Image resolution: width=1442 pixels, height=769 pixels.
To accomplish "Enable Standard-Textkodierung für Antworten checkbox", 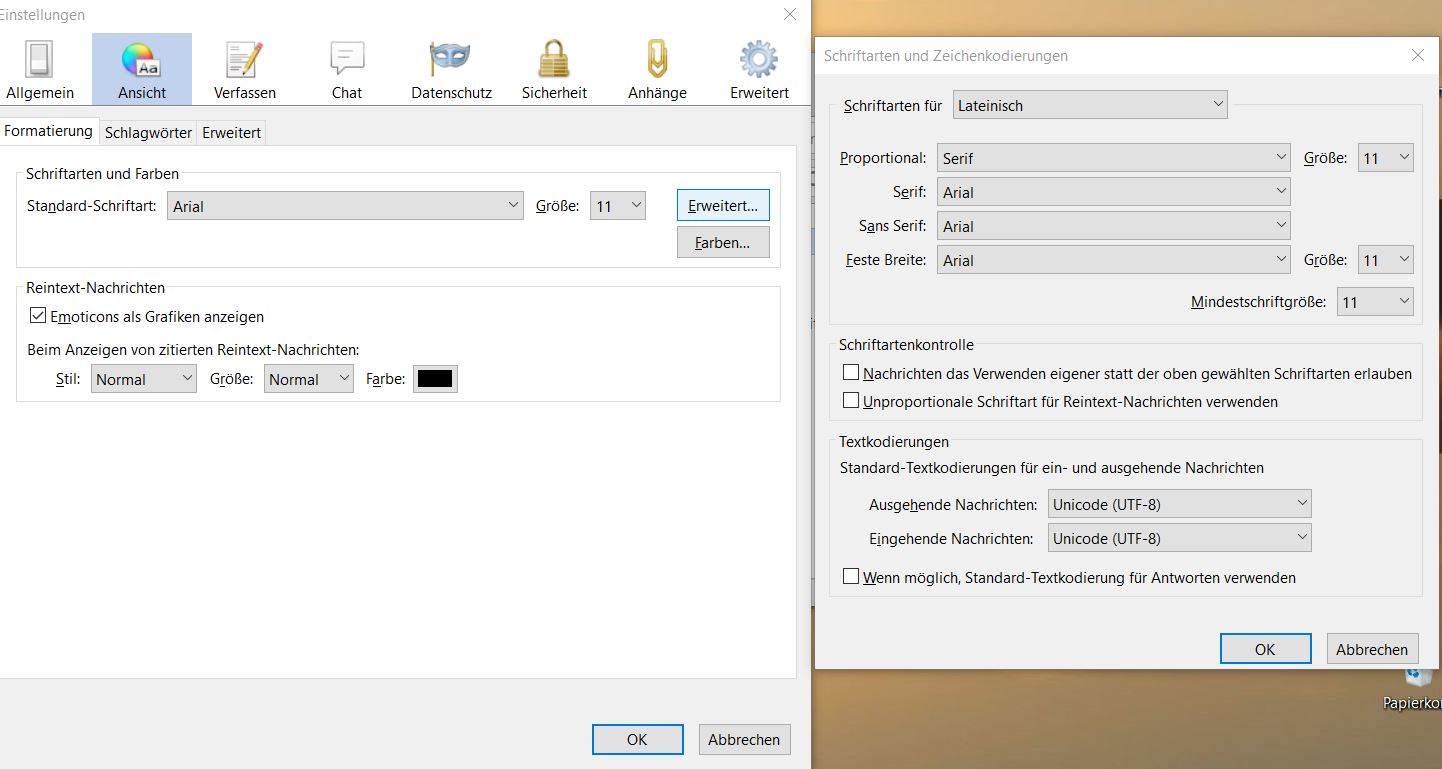I will [851, 577].
